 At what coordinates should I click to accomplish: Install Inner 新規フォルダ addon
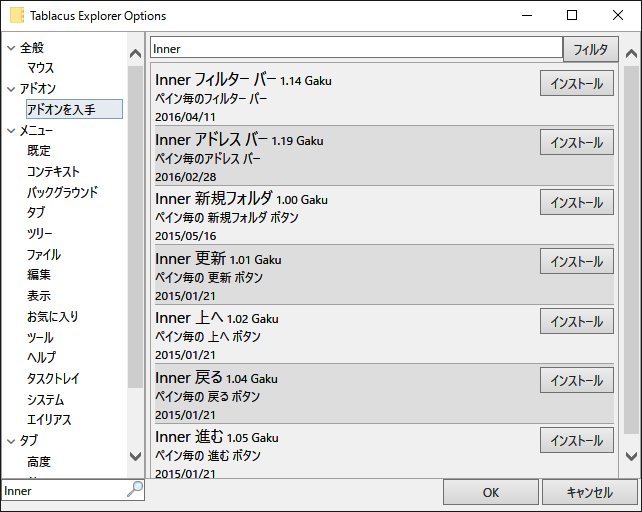576,202
